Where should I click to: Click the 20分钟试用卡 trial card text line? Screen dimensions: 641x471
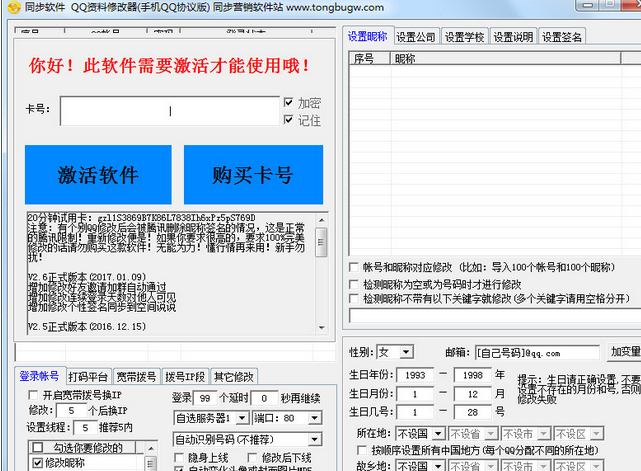pos(141,218)
